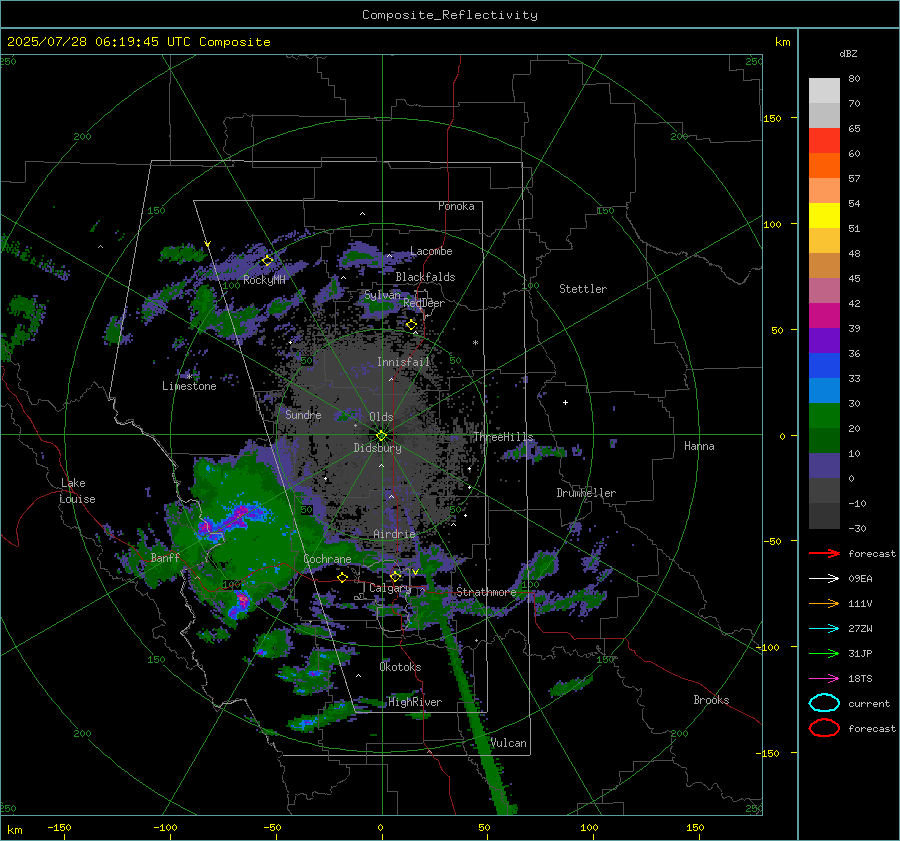Image resolution: width=900 pixels, height=841 pixels.
Task: Click the Calgary city label
Action: point(390,588)
